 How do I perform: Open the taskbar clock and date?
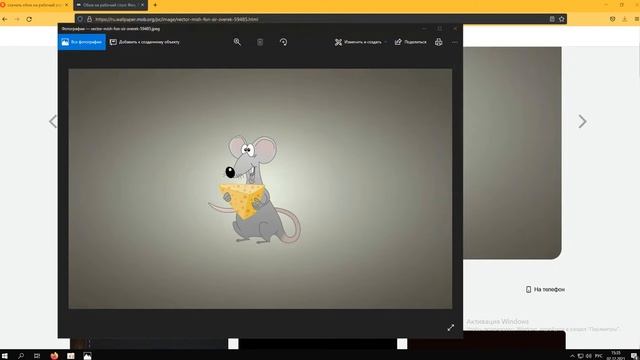616,356
